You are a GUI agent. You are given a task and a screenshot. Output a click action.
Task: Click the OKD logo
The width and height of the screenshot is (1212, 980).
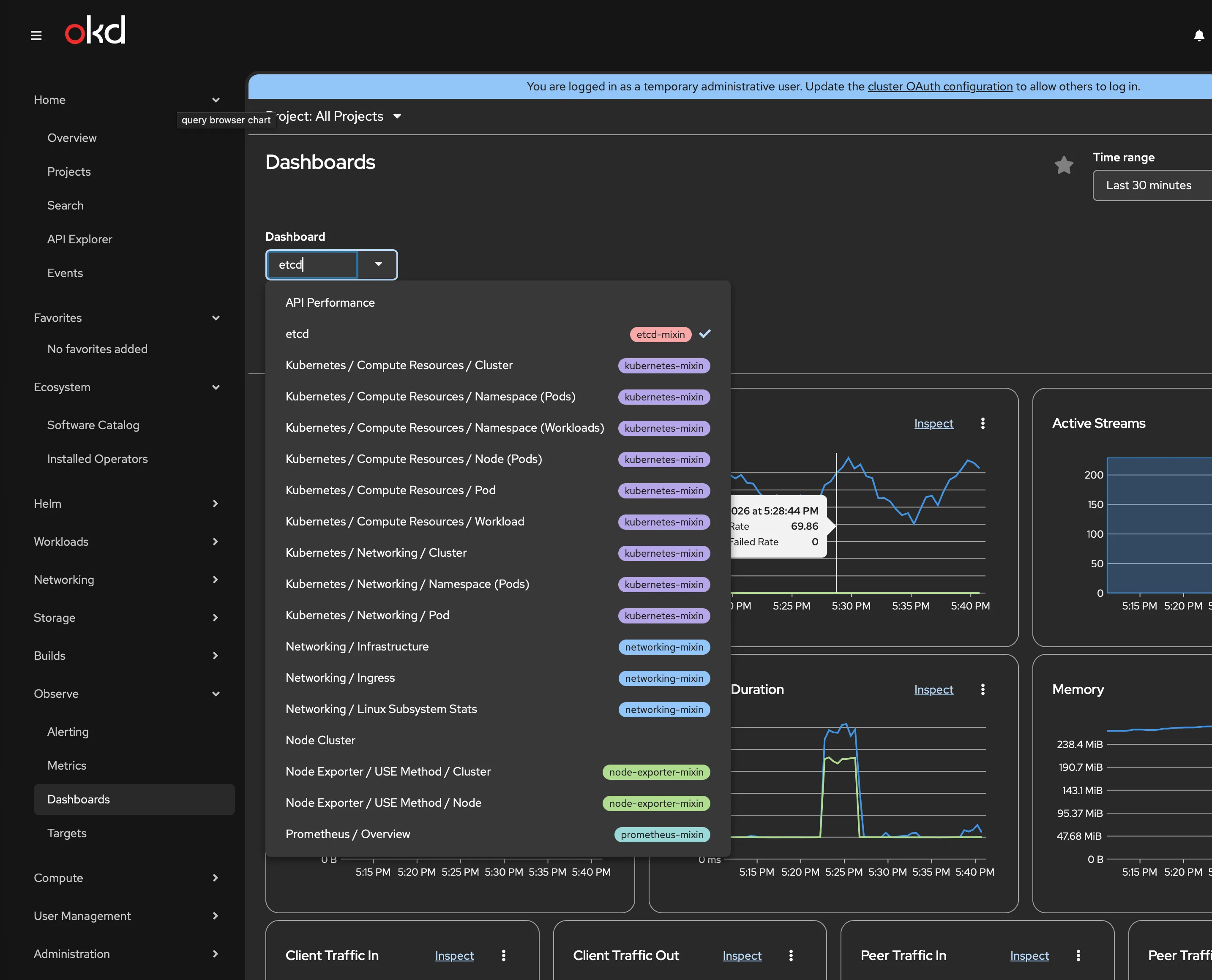click(95, 30)
